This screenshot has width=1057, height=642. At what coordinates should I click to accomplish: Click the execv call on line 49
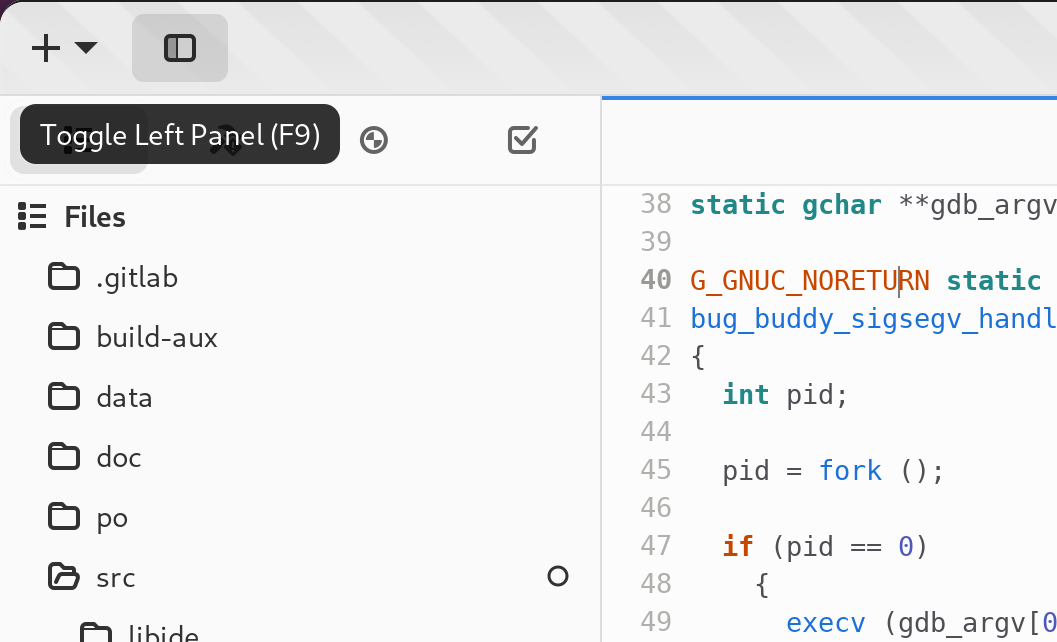point(826,622)
